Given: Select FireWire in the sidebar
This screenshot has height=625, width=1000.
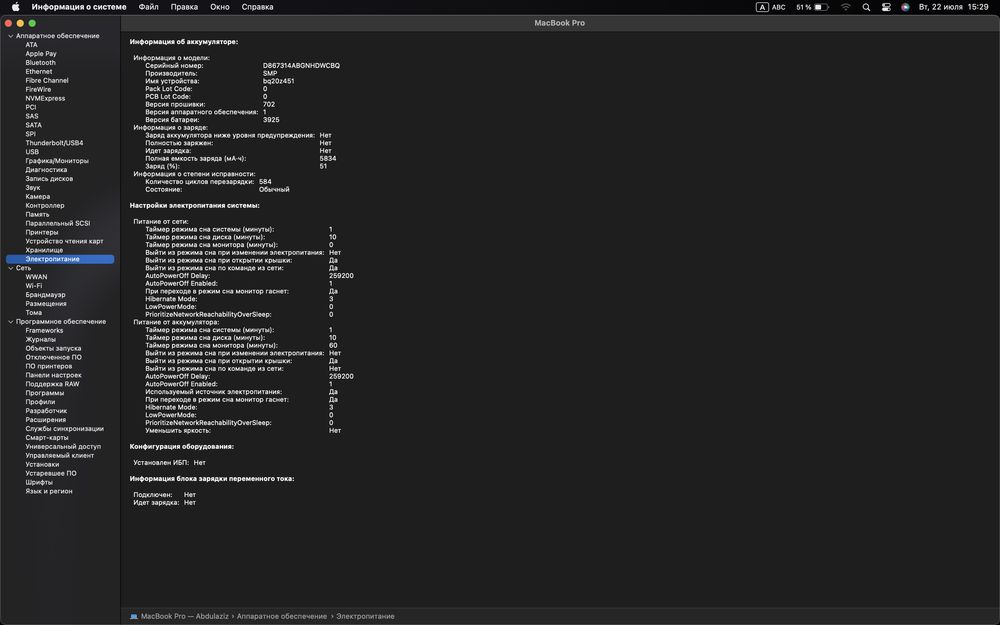Looking at the screenshot, I should (38, 89).
